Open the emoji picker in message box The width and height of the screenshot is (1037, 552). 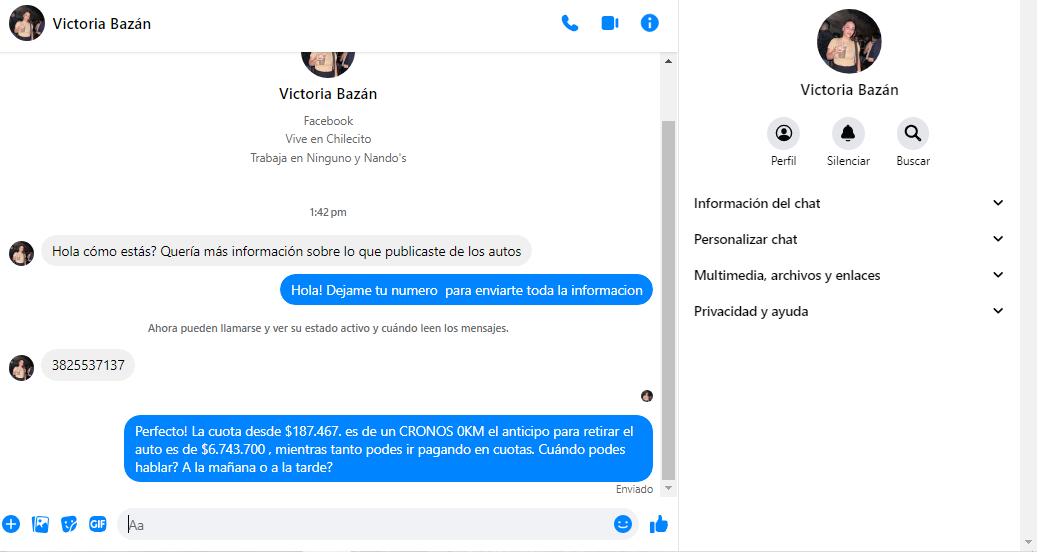pos(622,524)
